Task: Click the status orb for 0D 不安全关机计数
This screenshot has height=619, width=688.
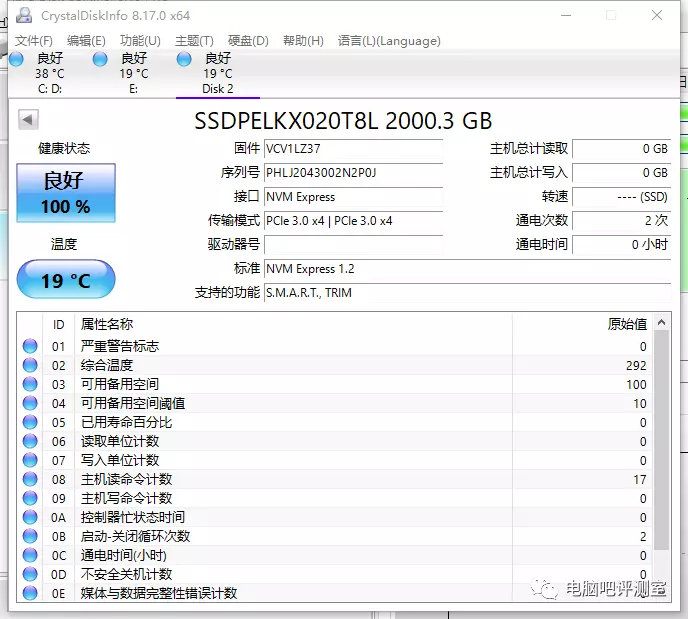Action: pos(30,574)
